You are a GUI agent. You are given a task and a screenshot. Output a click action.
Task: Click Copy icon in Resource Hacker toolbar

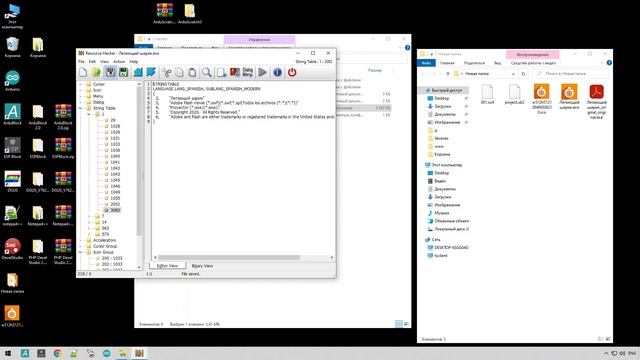pyautogui.click(x=179, y=72)
